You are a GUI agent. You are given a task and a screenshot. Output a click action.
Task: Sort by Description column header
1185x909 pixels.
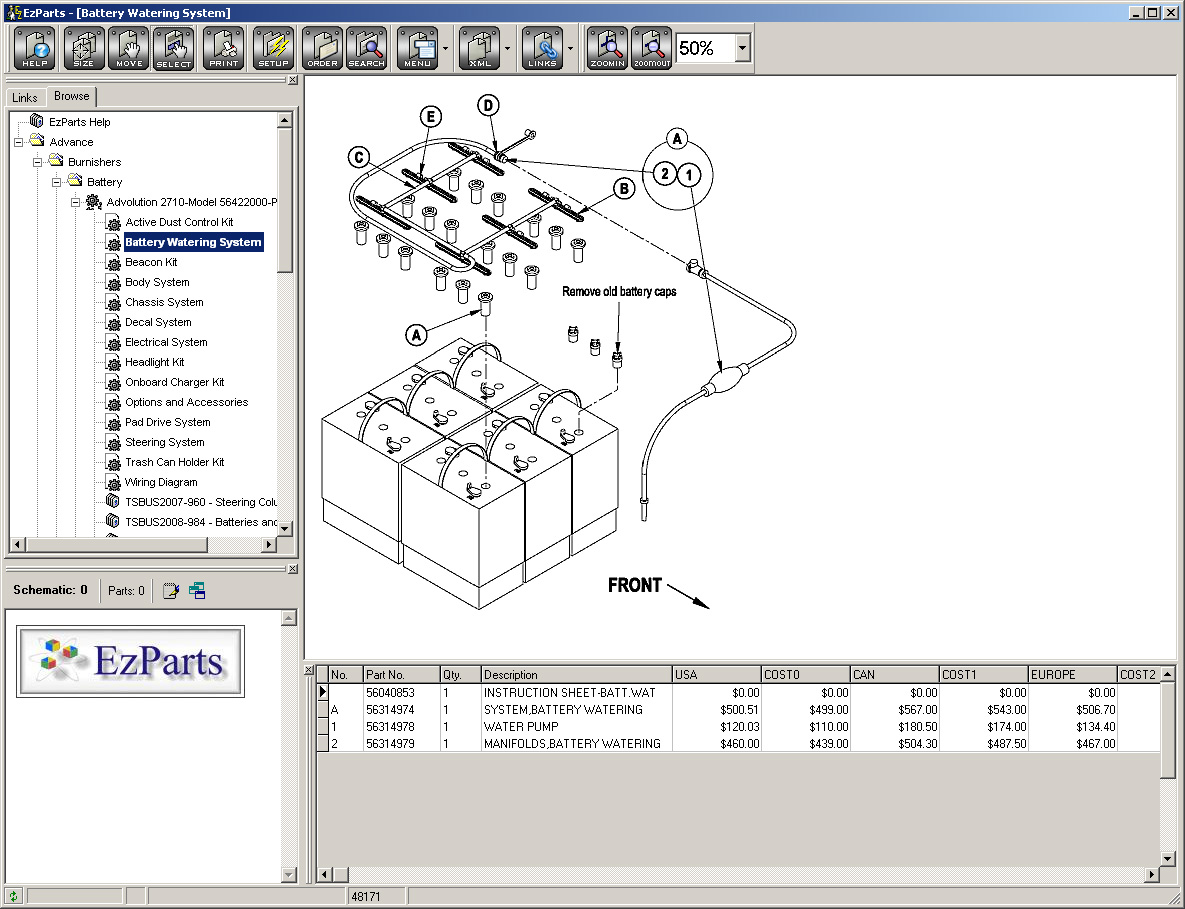pos(577,675)
